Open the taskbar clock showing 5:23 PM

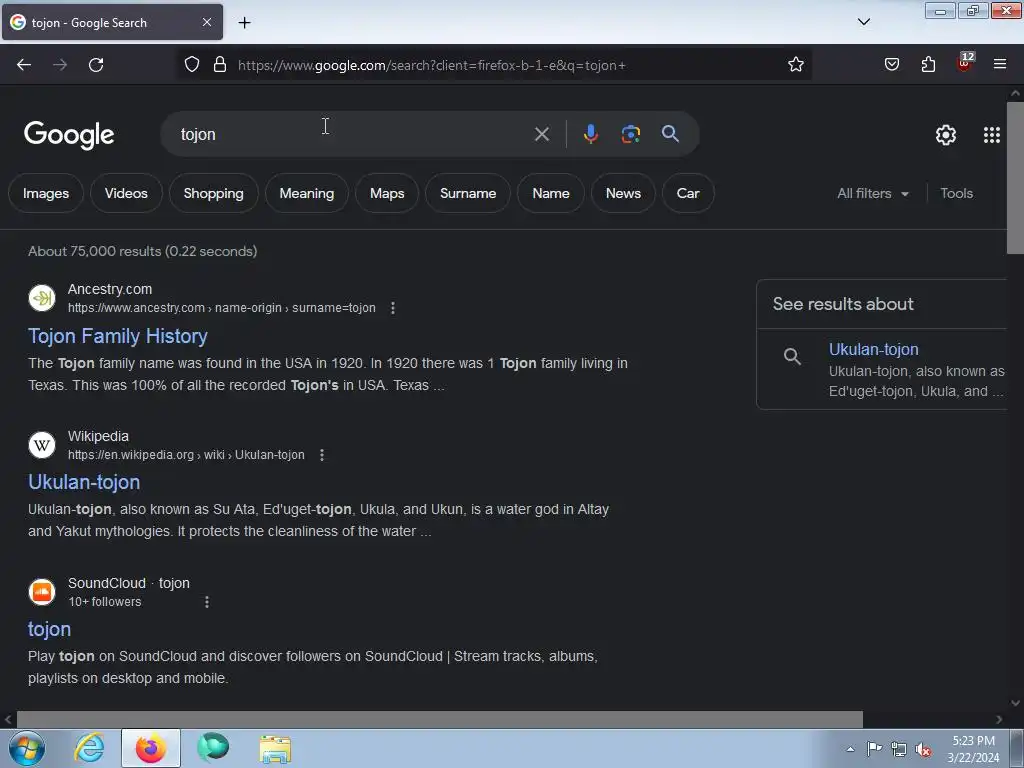973,749
